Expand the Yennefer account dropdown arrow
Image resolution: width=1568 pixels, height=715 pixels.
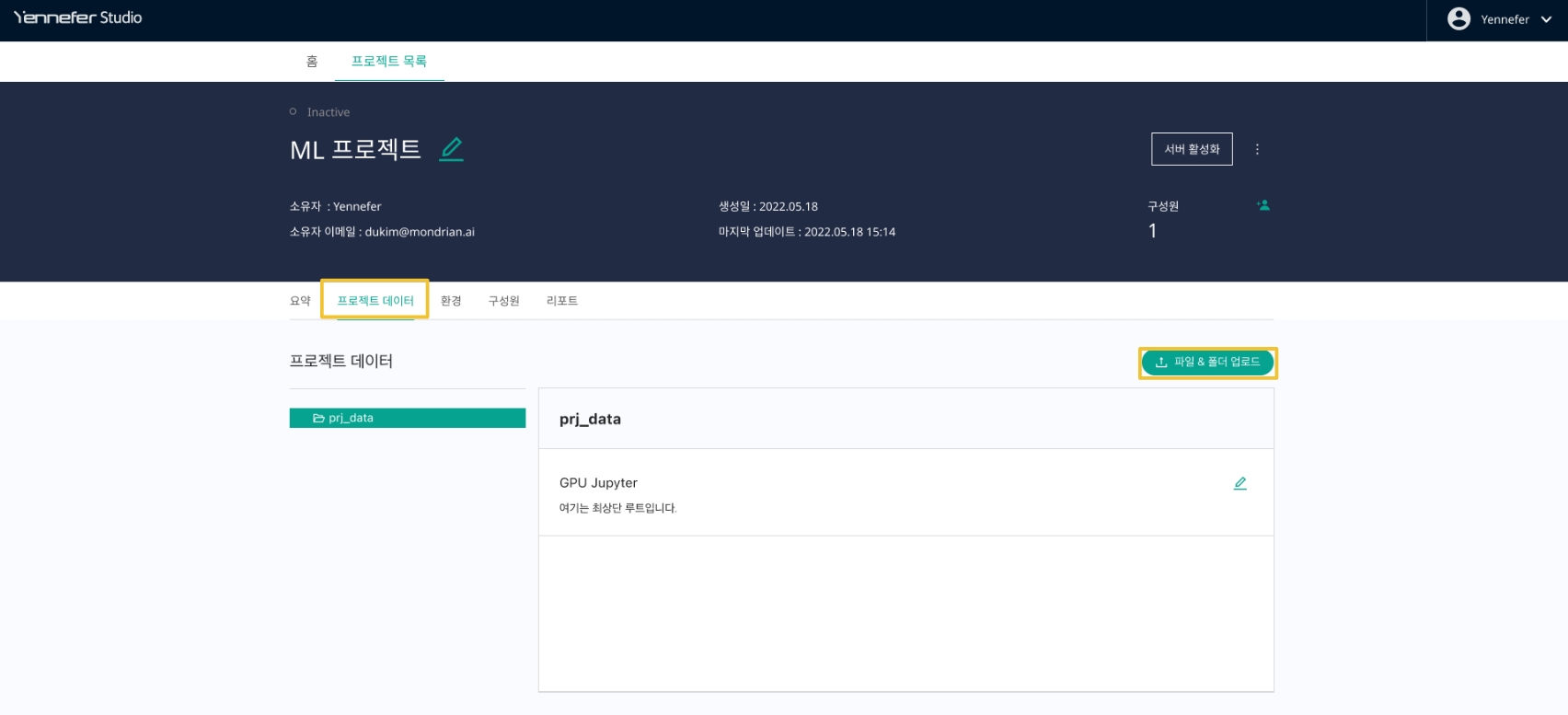[1546, 19]
